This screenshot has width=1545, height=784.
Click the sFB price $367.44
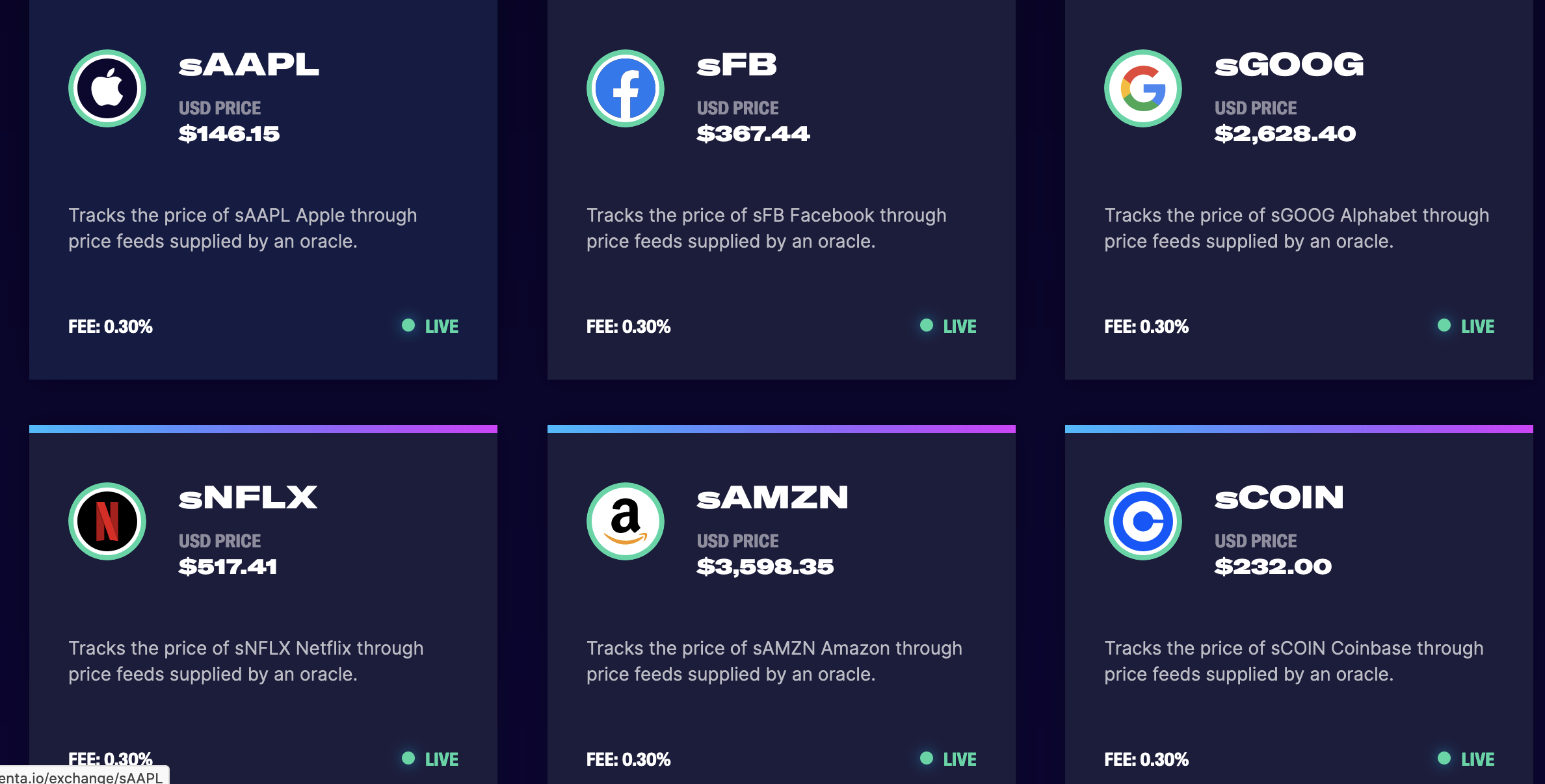pyautogui.click(x=753, y=134)
